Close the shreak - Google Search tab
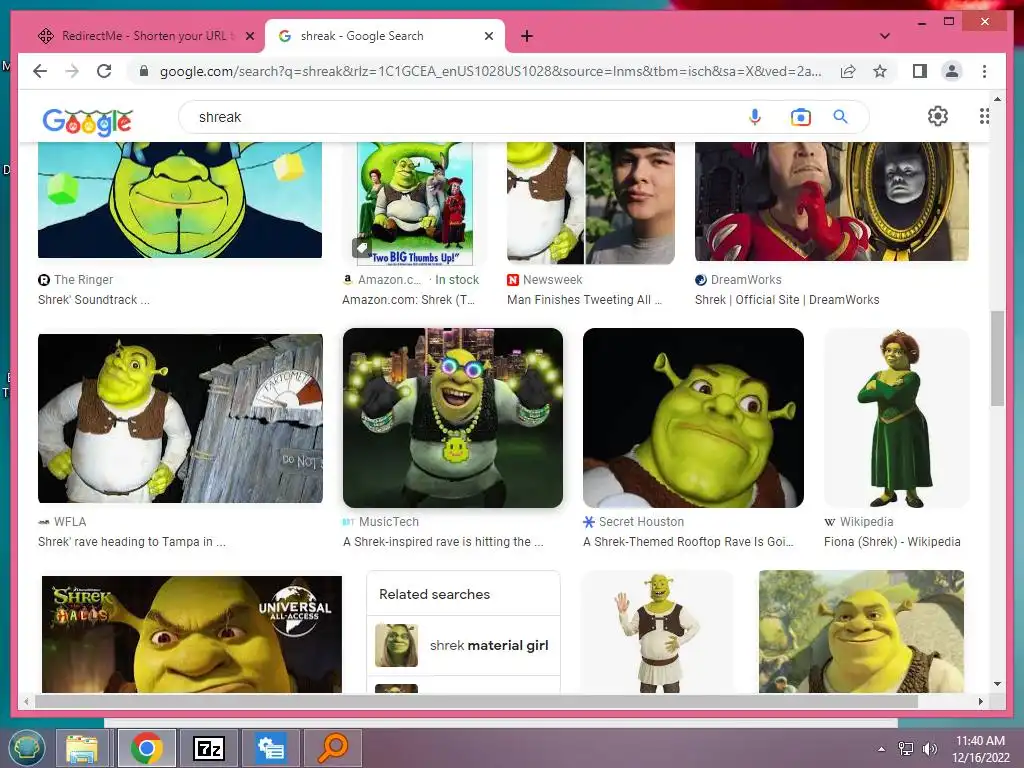 (x=488, y=36)
